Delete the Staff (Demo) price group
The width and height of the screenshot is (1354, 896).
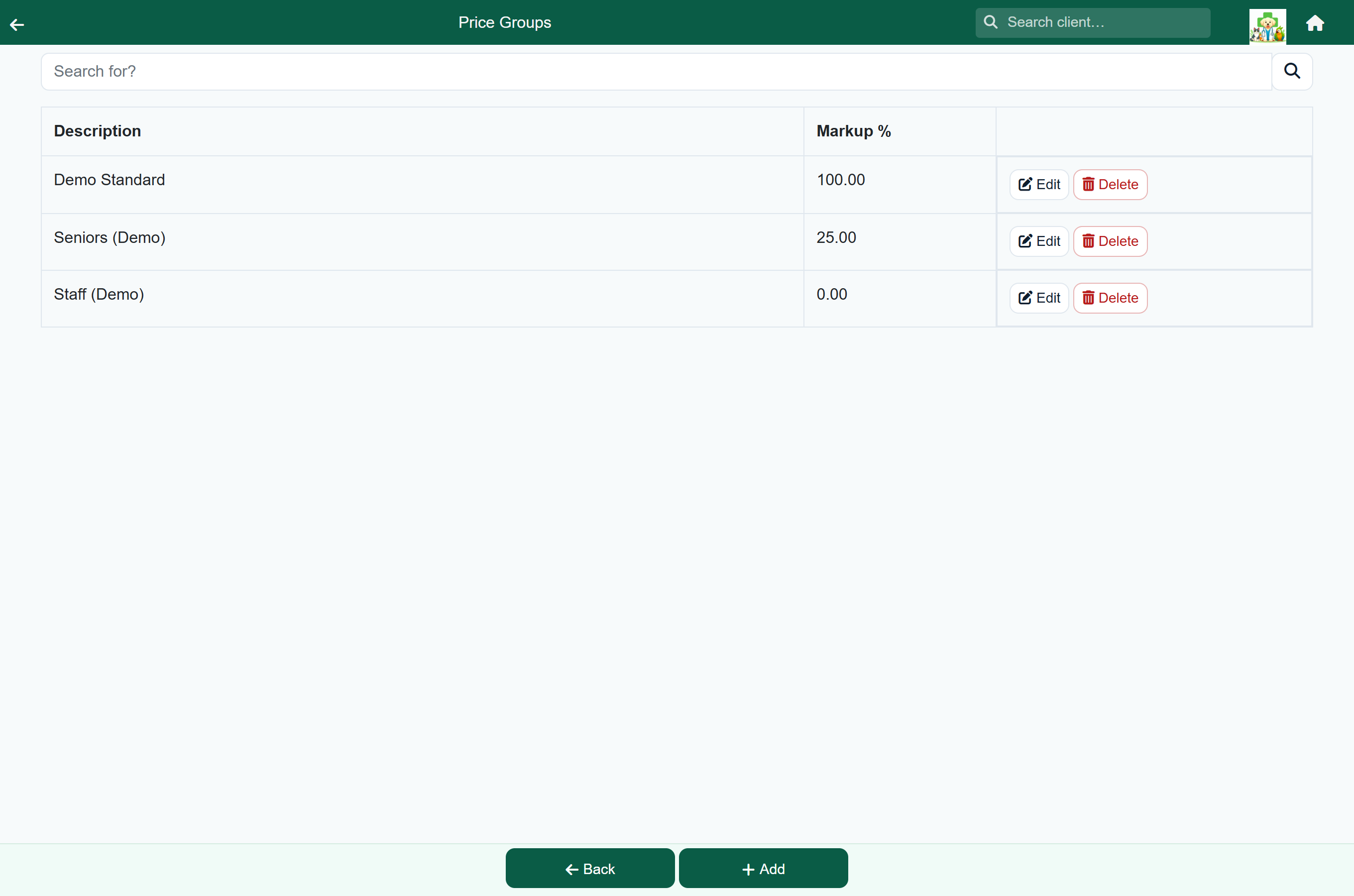[1110, 298]
